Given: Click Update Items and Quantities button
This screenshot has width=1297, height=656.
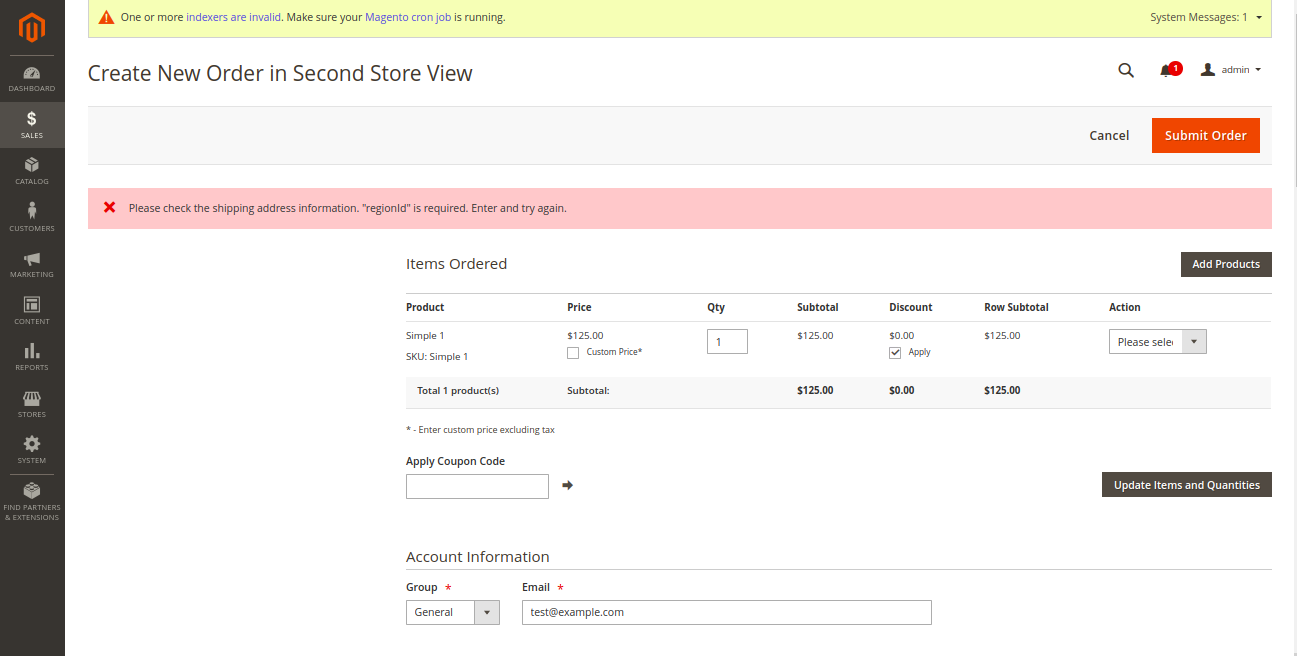Looking at the screenshot, I should pos(1187,485).
